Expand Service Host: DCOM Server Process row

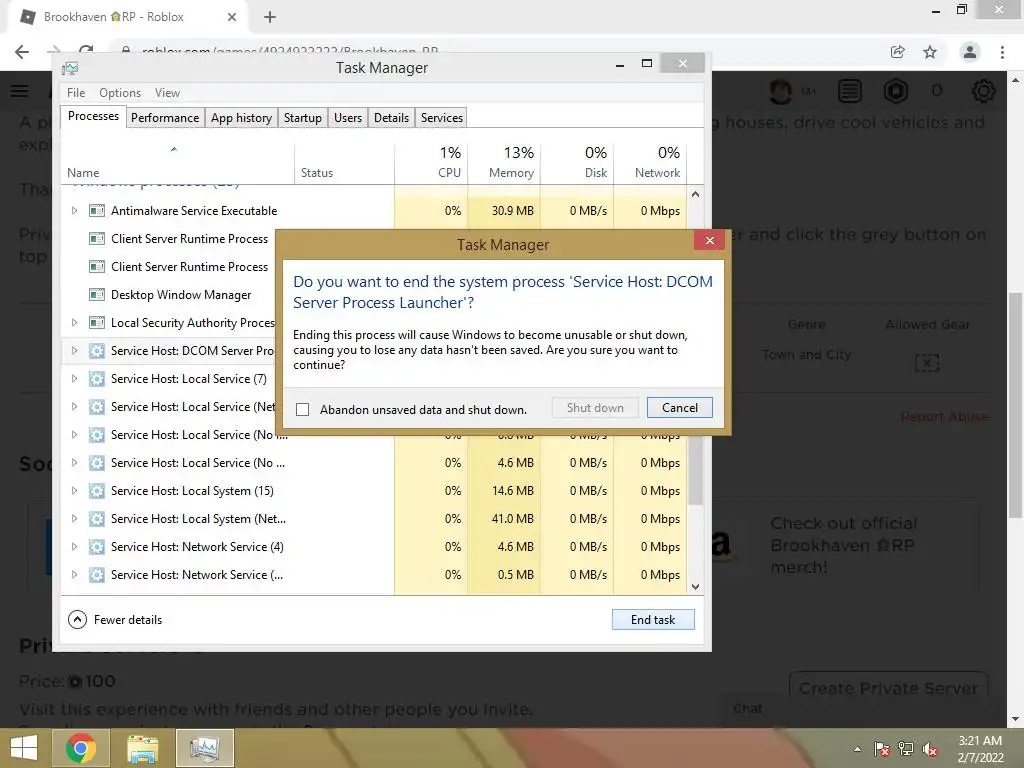(74, 351)
